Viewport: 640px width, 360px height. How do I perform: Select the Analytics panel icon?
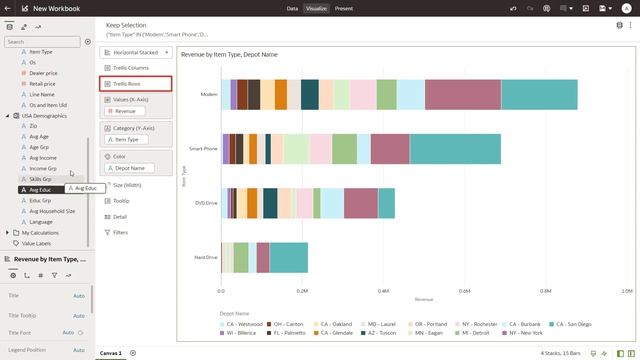(x=38, y=27)
